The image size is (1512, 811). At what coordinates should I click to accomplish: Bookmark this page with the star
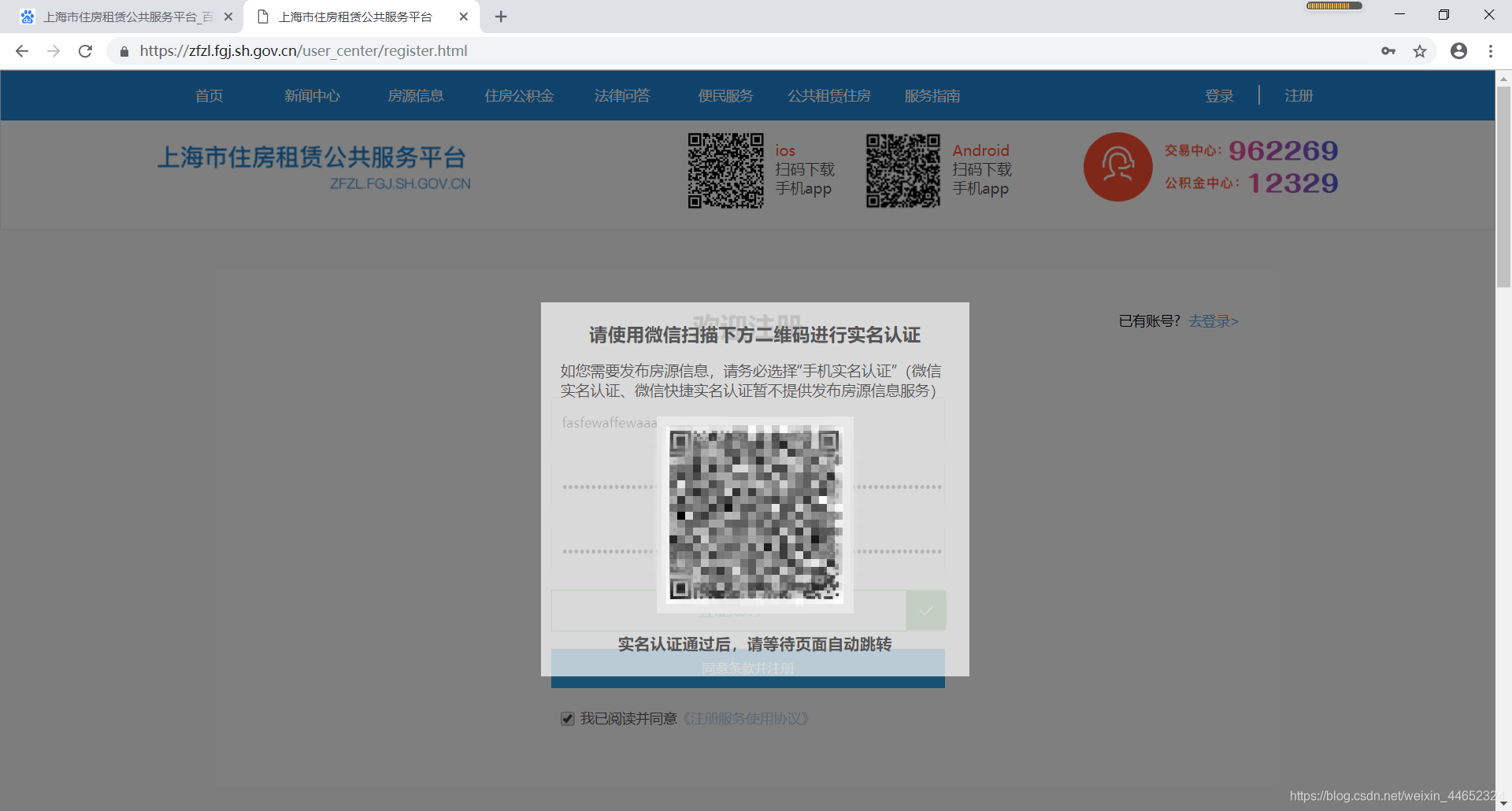(1420, 51)
